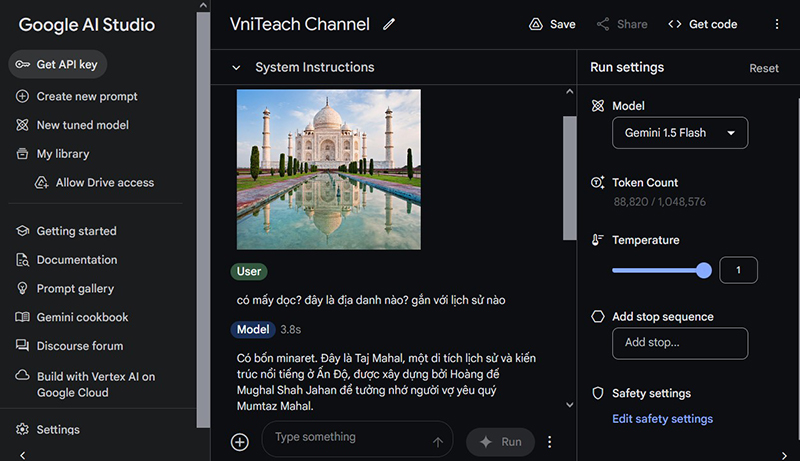Open the Gemini 1.5 Flash model dropdown

(x=680, y=133)
